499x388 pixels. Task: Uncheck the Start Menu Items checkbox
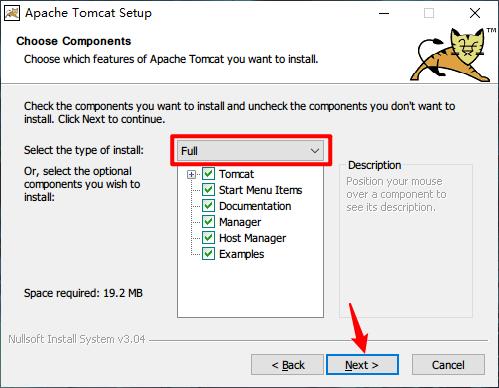[x=209, y=190]
